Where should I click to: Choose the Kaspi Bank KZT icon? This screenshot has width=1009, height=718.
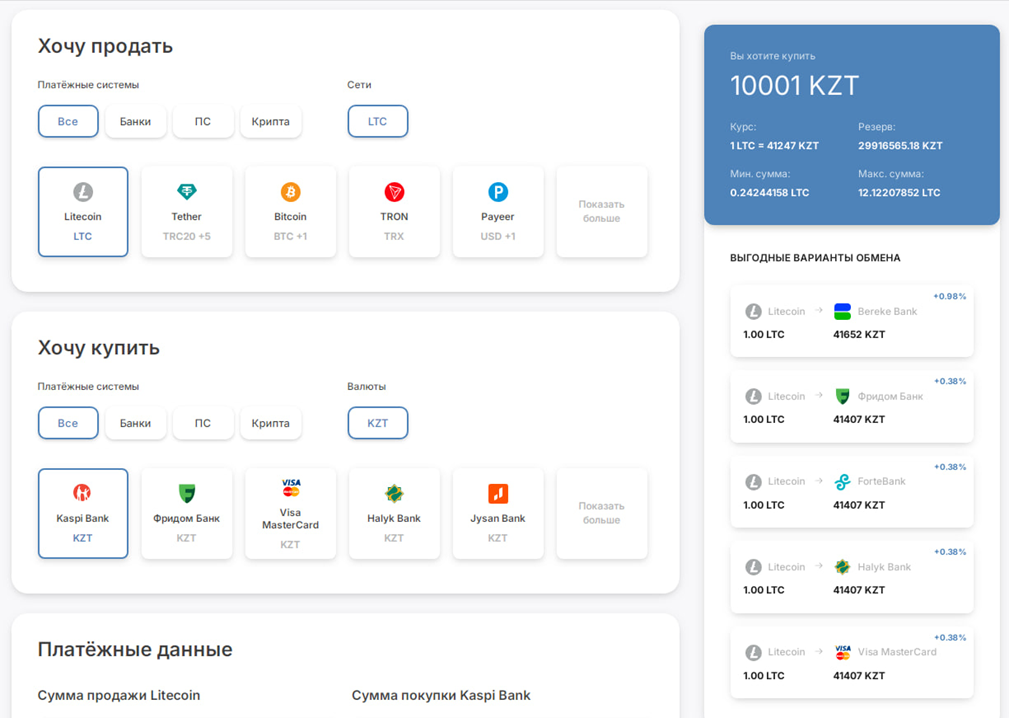point(83,513)
